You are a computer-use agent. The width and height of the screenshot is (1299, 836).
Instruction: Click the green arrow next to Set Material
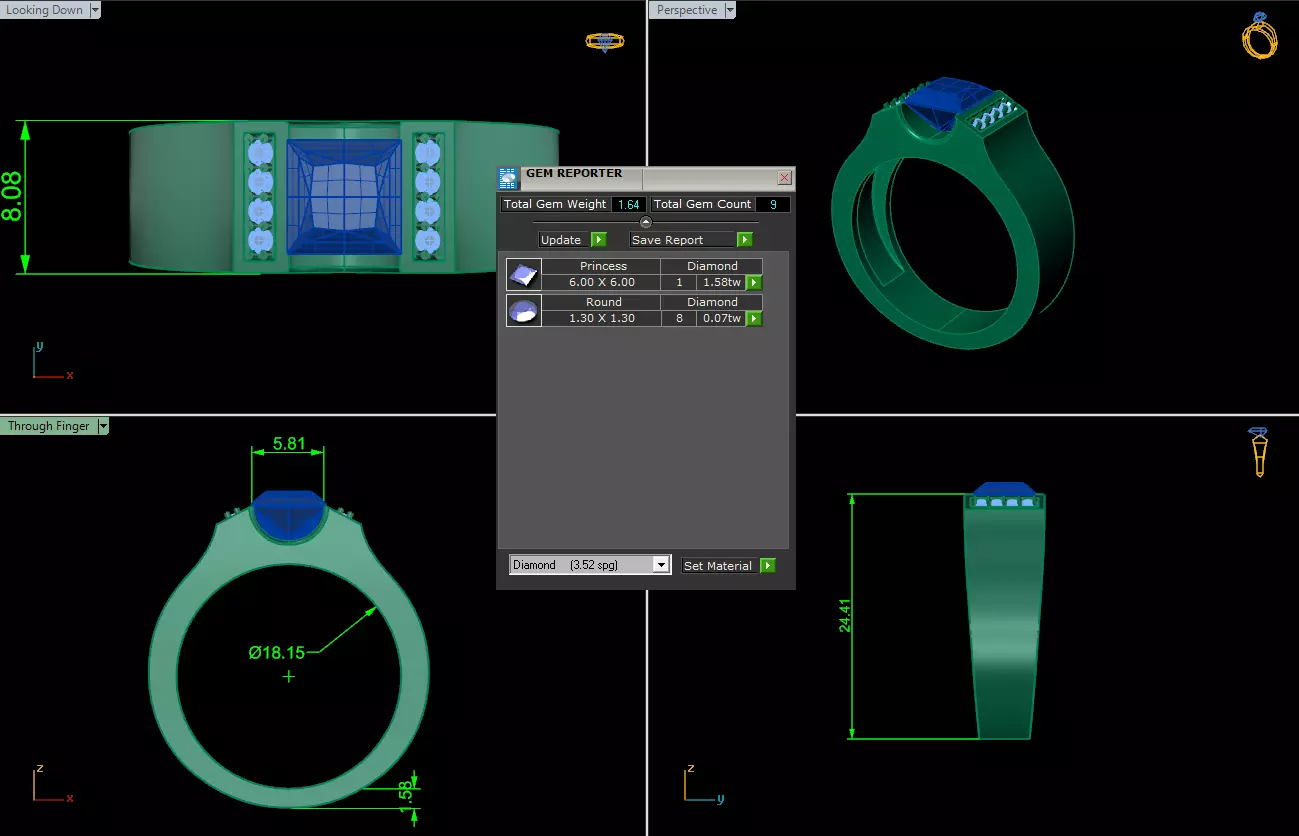click(768, 566)
